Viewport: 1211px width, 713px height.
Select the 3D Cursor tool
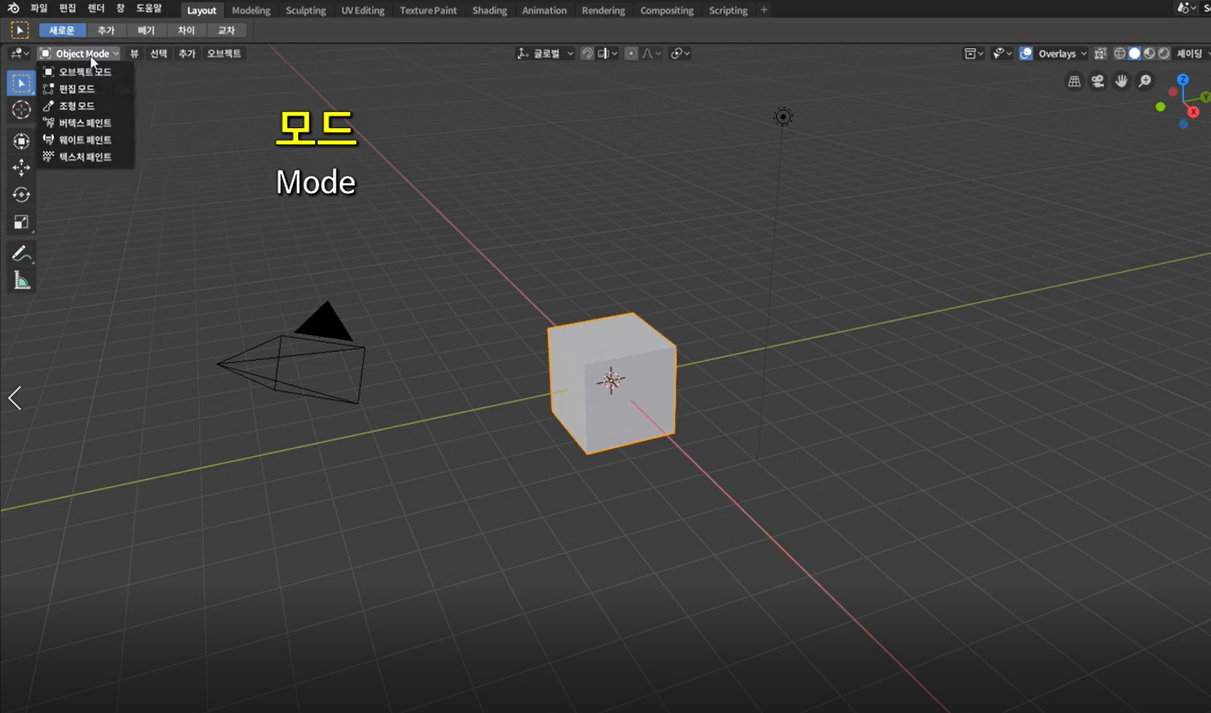pyautogui.click(x=21, y=110)
